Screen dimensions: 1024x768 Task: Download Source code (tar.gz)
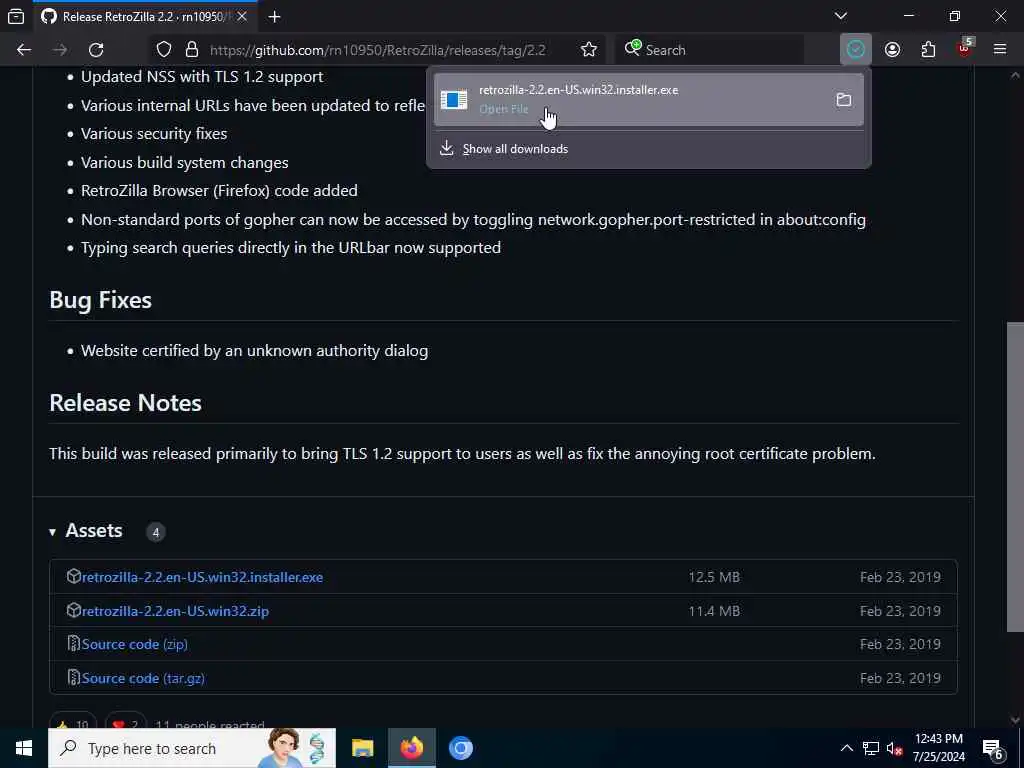[x=143, y=679]
